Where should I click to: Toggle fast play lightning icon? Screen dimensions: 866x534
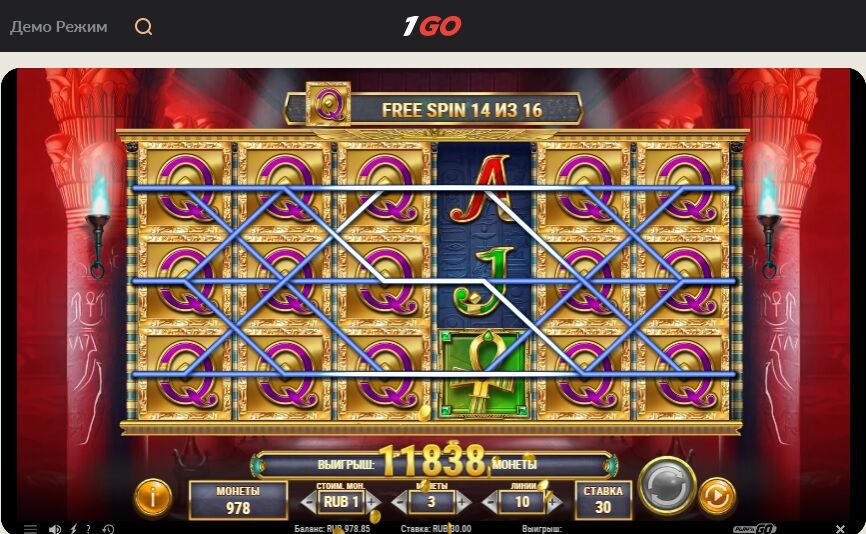73,529
